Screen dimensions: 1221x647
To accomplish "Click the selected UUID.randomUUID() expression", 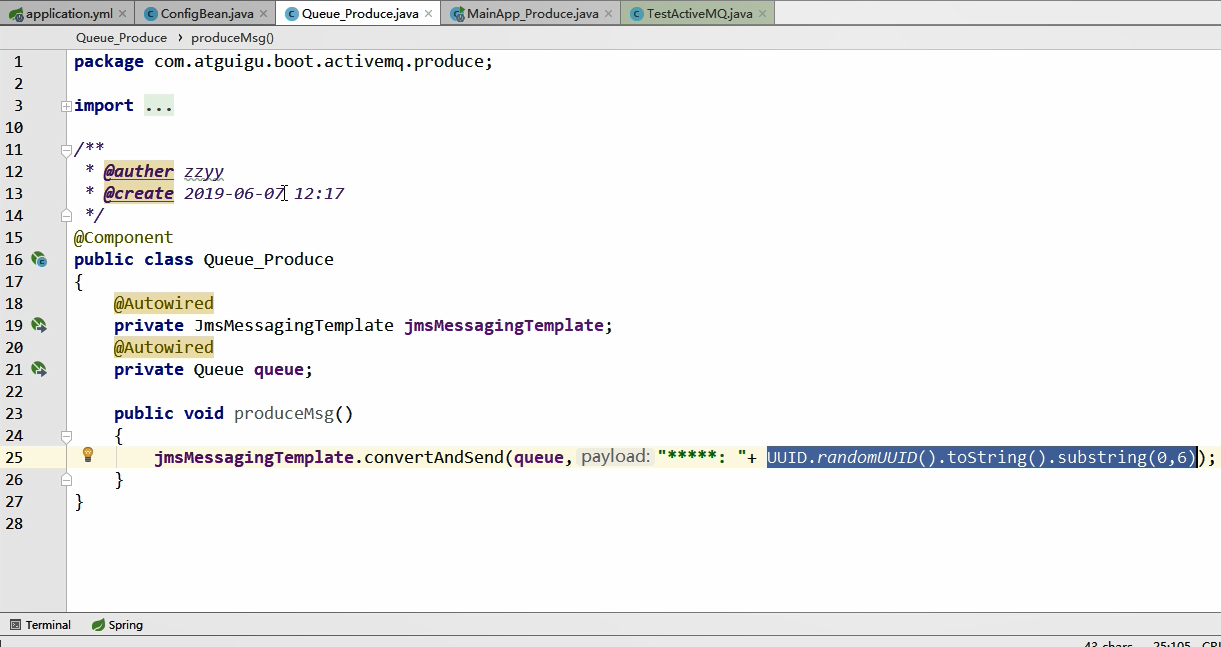I will click(982, 458).
